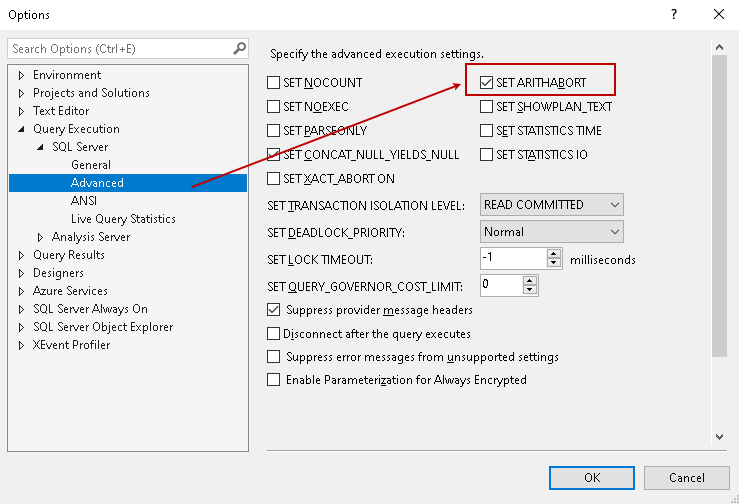The height and width of the screenshot is (504, 739).
Task: Select the General page under SQL Server
Action: pyautogui.click(x=91, y=165)
